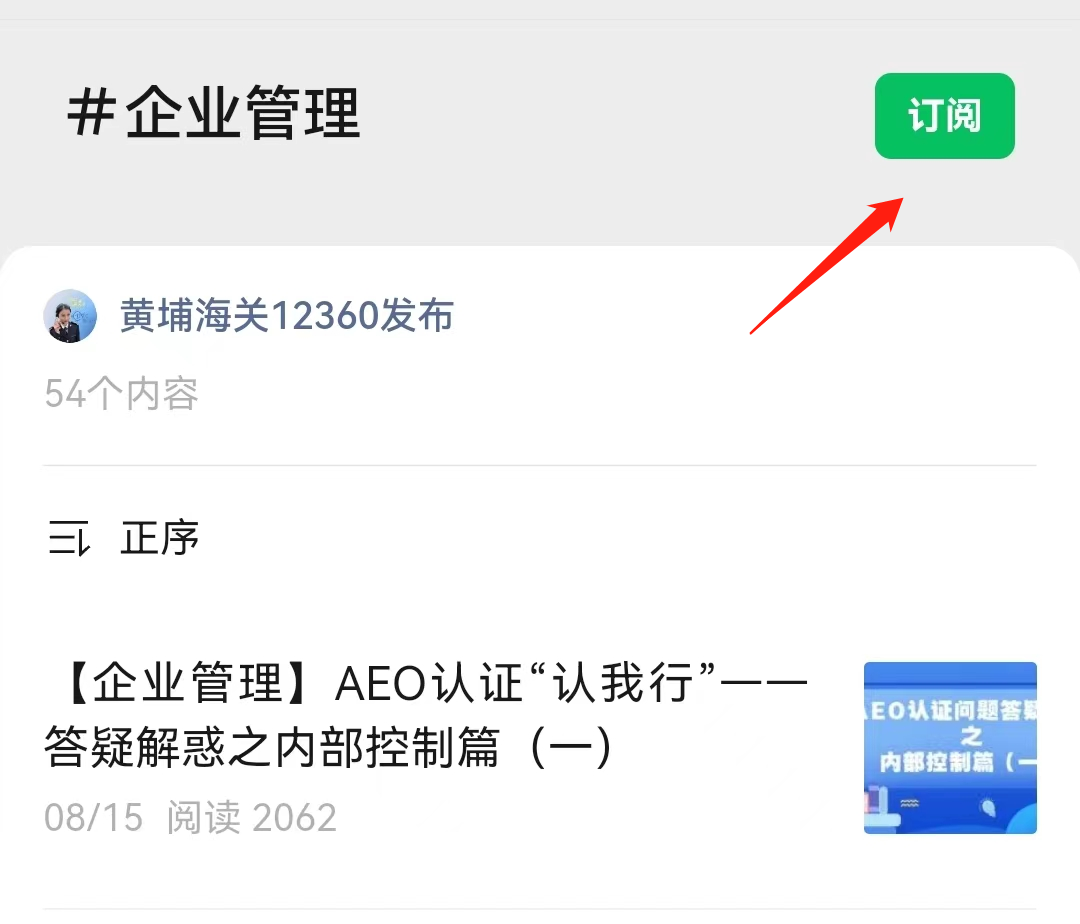This screenshot has width=1080, height=924.
Task: Tap the green 订阅 subscribe button
Action: tap(944, 116)
